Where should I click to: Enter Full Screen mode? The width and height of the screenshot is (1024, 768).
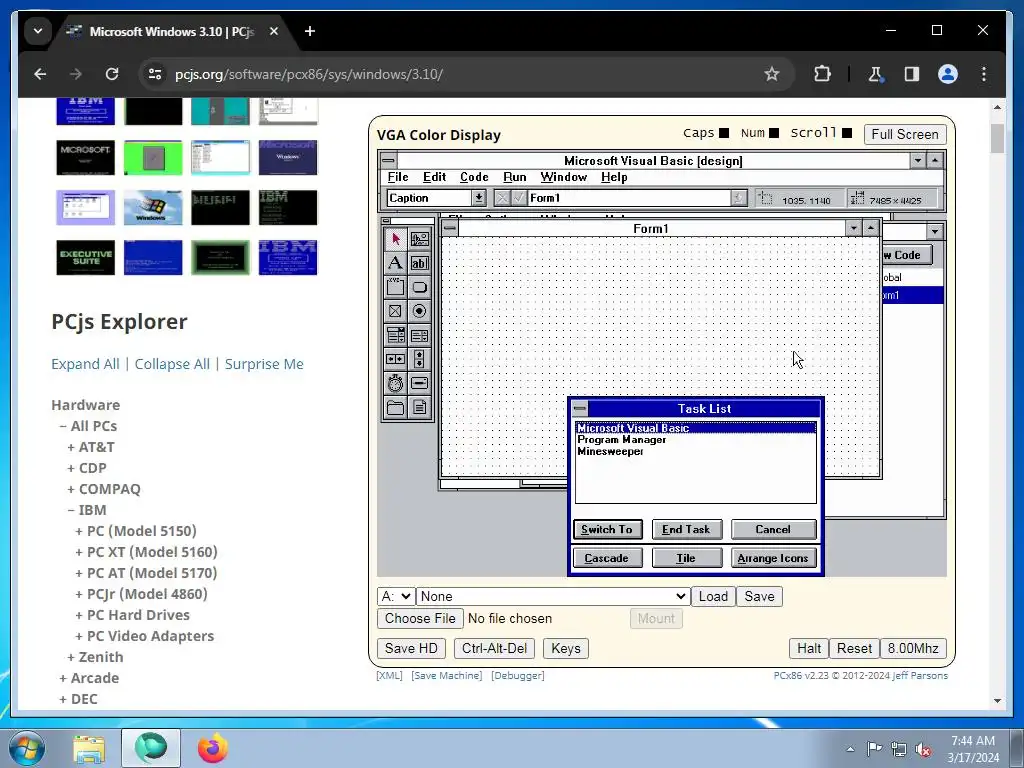[x=904, y=135]
